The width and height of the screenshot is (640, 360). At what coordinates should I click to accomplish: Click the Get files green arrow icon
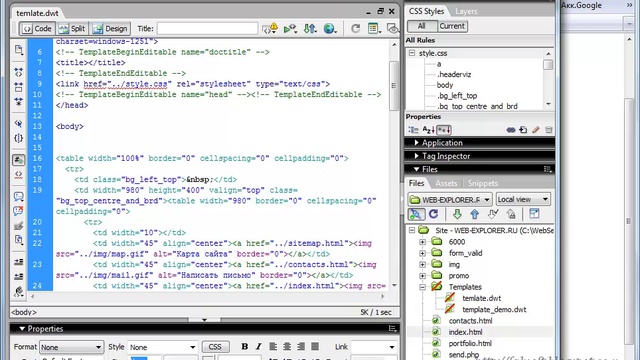[457, 214]
